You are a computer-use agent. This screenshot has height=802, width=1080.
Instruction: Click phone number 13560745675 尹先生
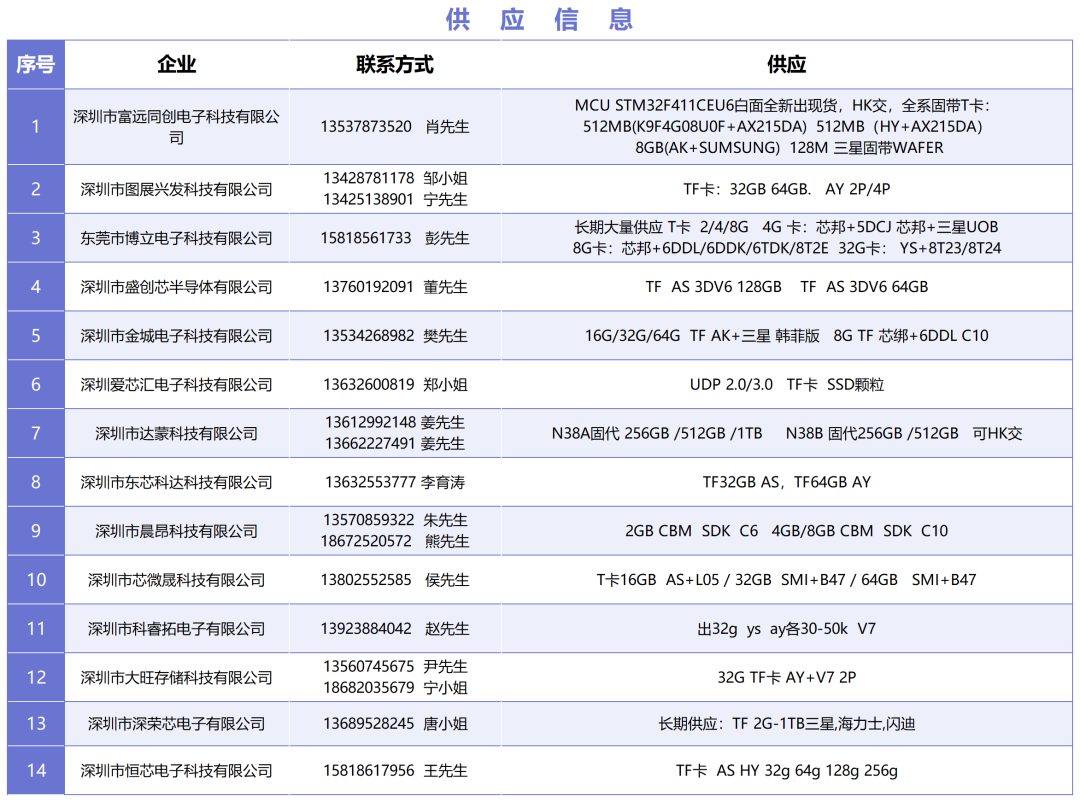point(395,667)
